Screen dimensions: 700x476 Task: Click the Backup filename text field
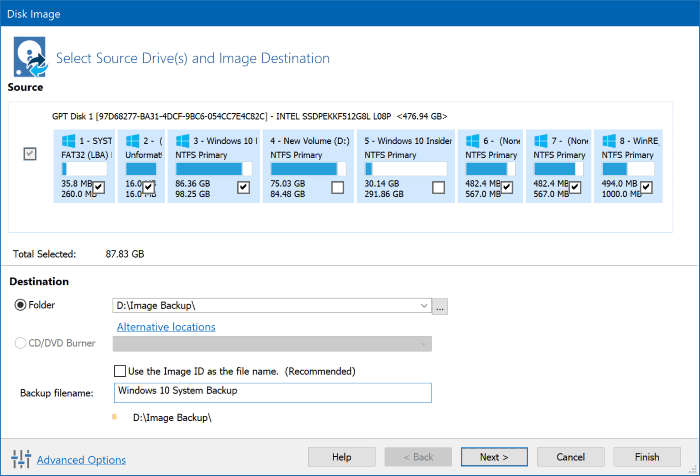[273, 392]
